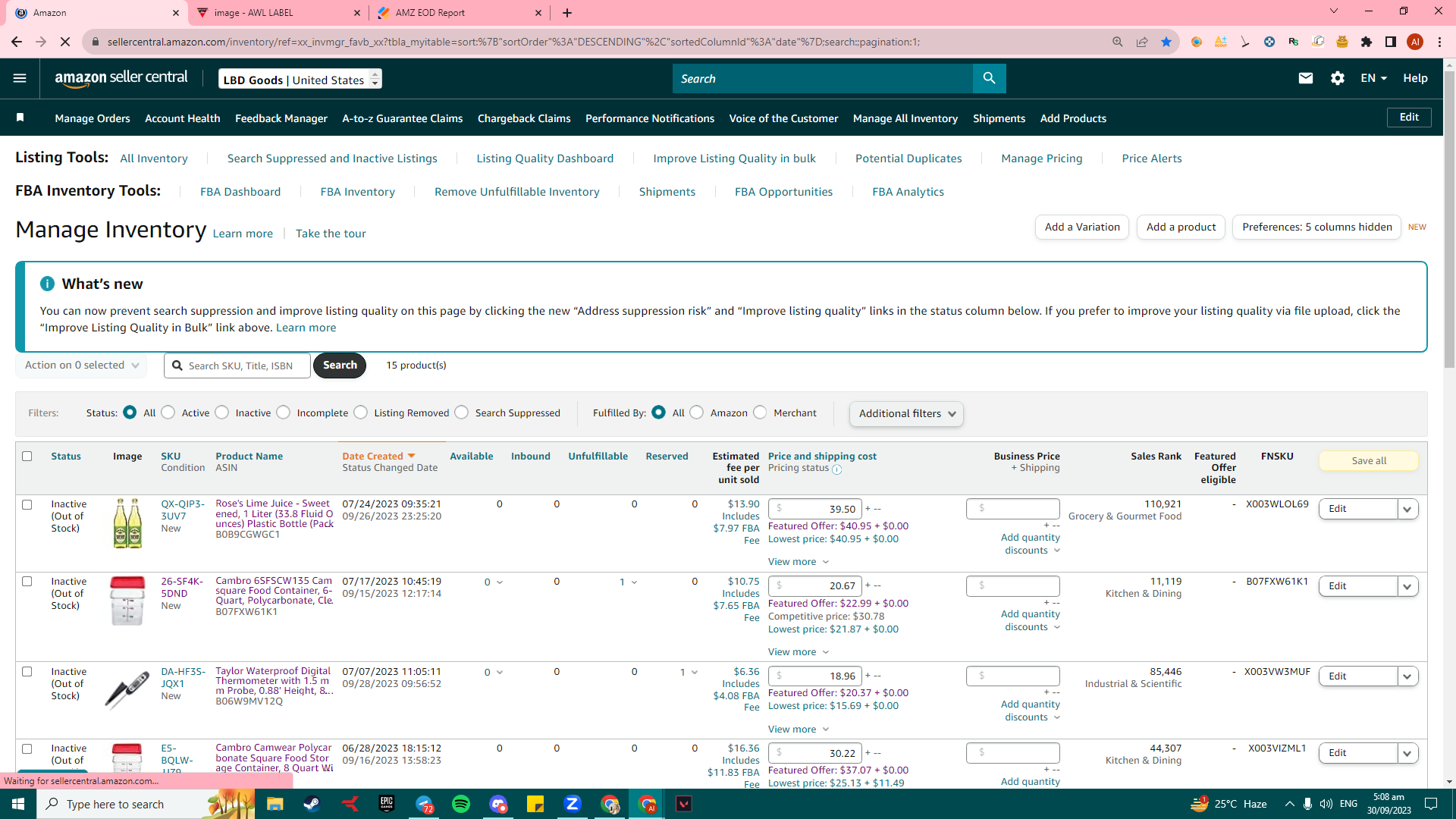Select the Rose's Lime Juice row checkbox

pyautogui.click(x=27, y=504)
